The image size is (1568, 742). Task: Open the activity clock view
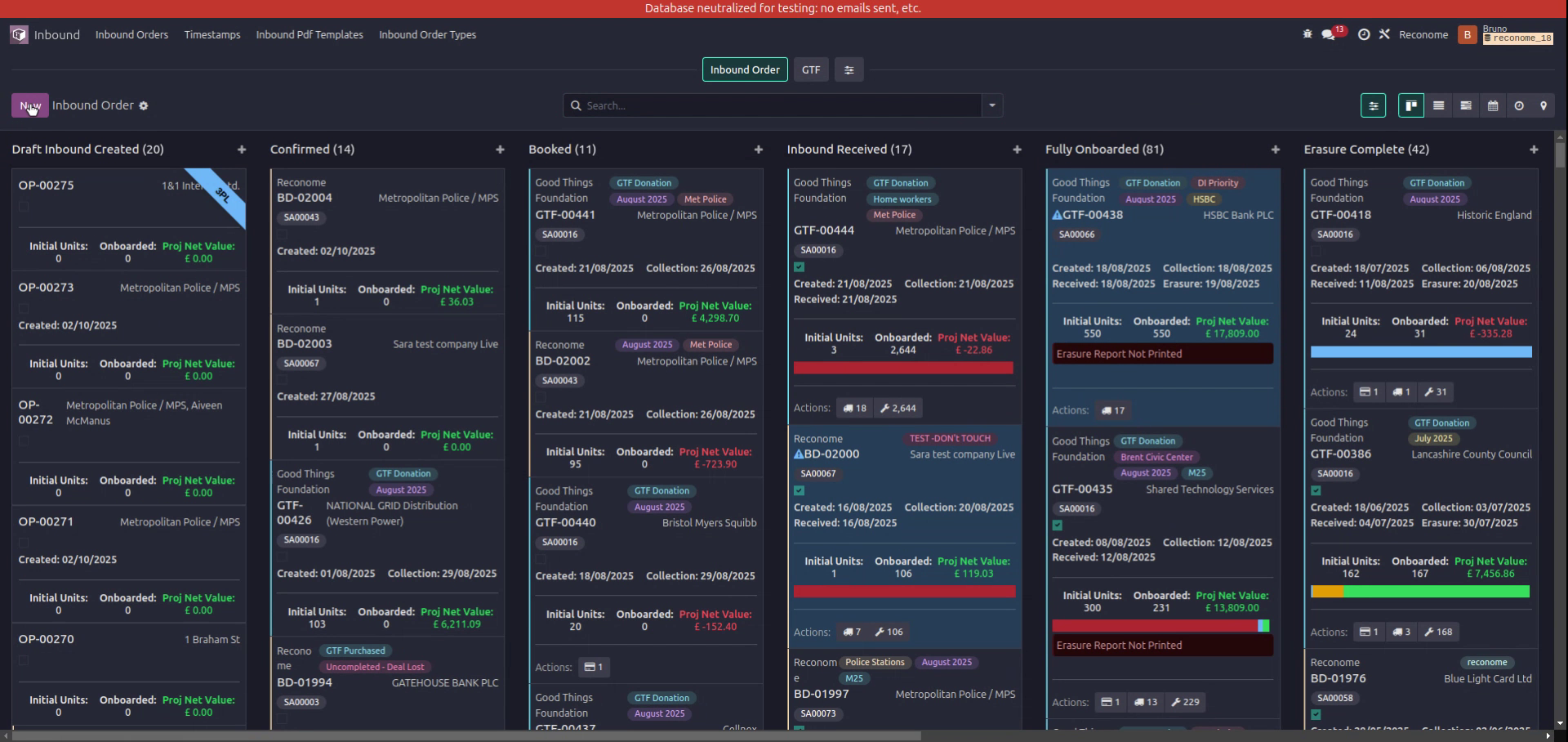(1519, 105)
